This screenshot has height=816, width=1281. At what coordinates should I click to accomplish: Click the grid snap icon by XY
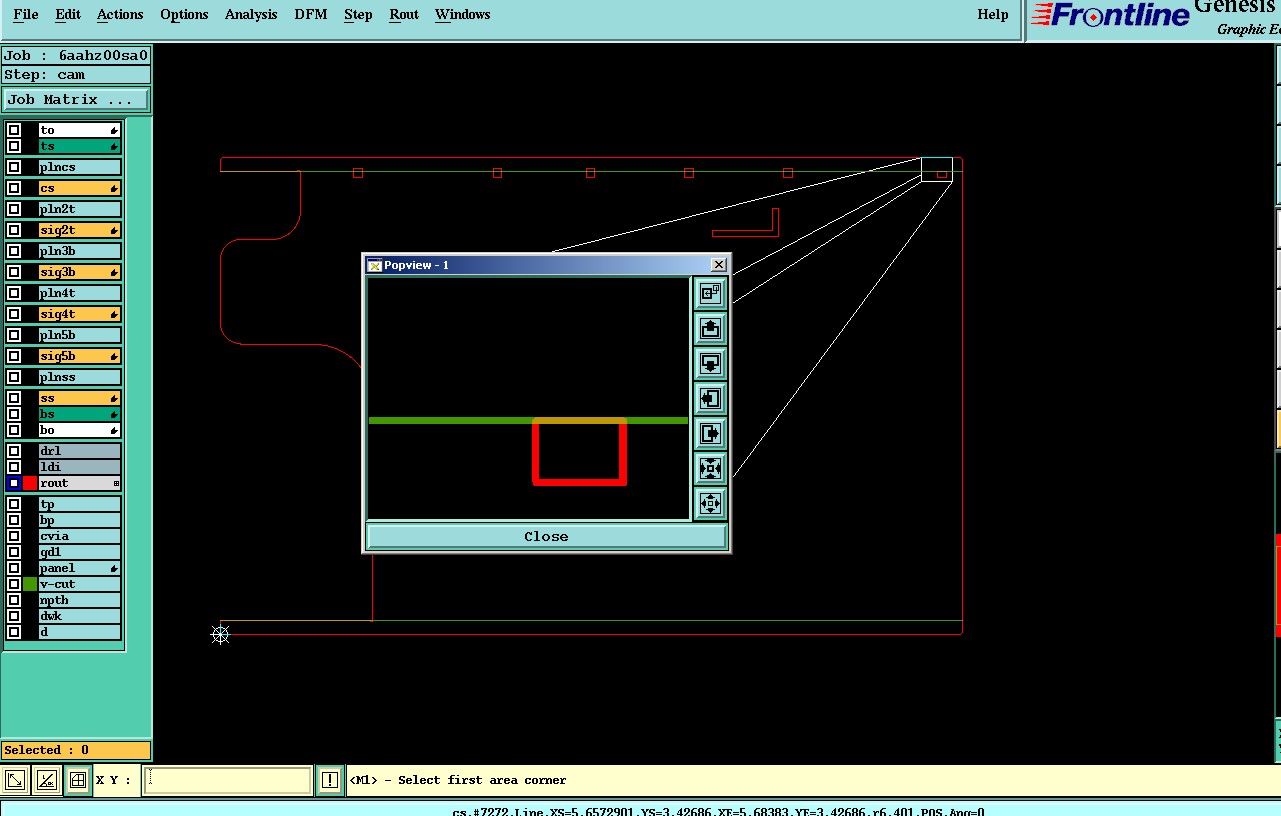click(78, 780)
